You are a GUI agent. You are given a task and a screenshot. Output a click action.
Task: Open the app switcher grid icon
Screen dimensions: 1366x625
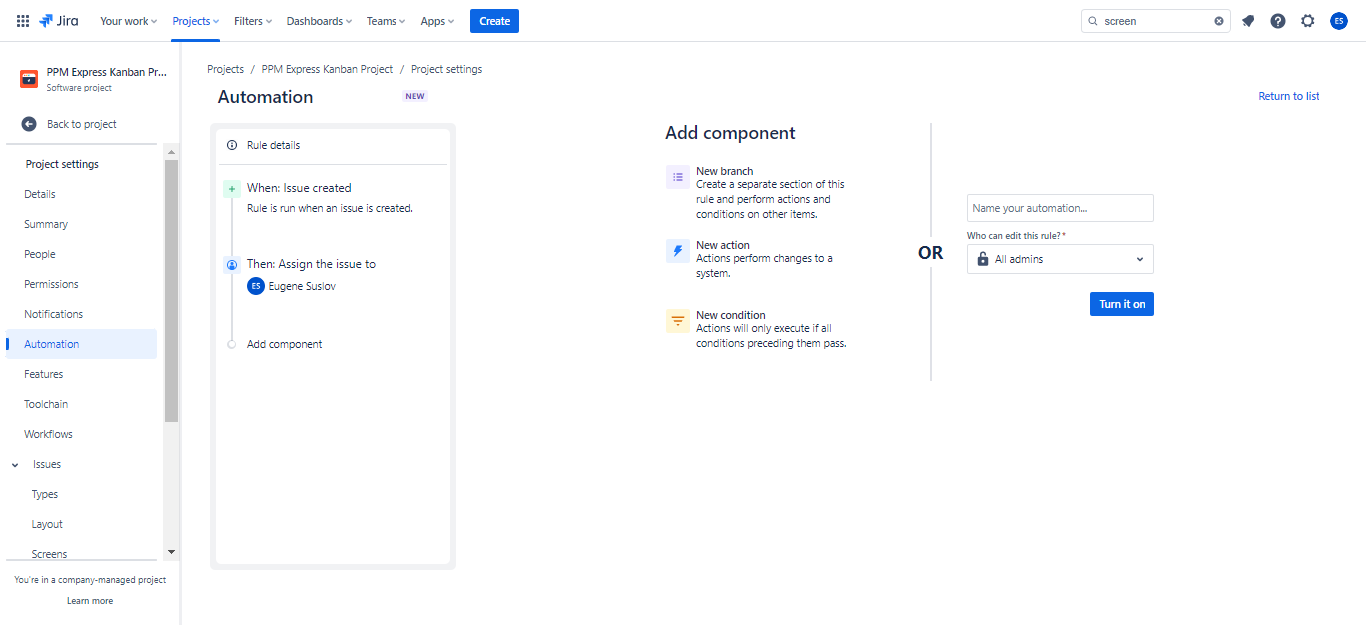23,21
